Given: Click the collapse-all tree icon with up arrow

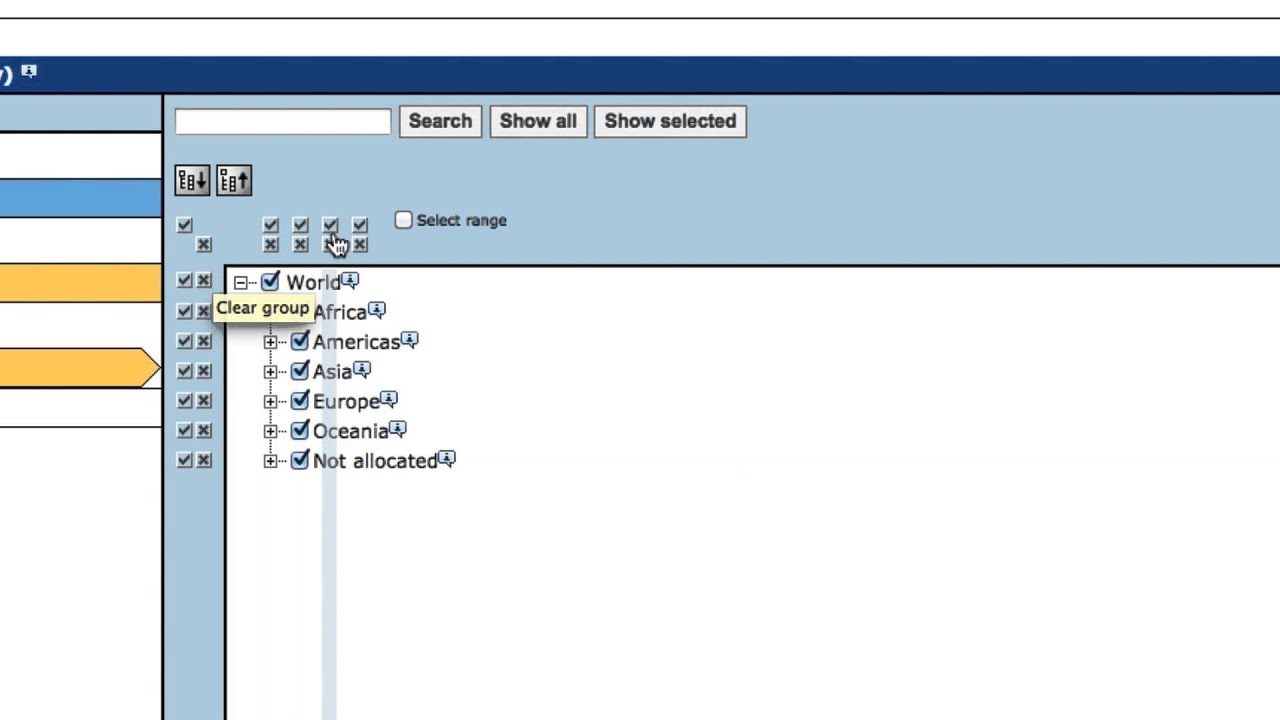Looking at the screenshot, I should [234, 181].
